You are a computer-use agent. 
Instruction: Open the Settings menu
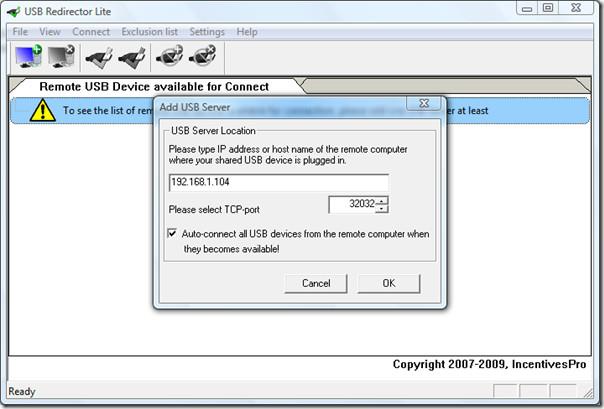tap(207, 32)
